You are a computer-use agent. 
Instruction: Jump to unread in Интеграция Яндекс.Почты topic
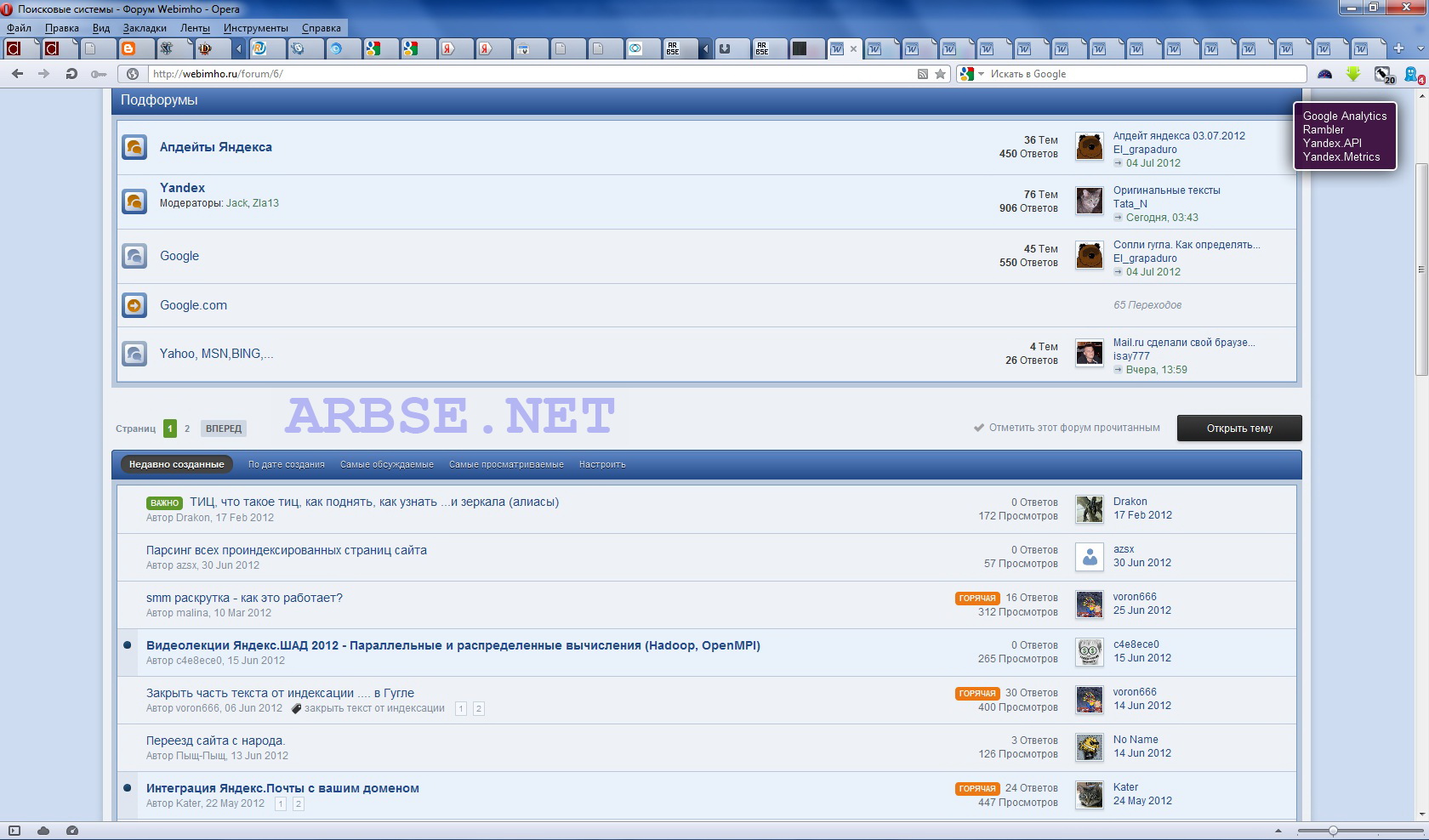[128, 788]
